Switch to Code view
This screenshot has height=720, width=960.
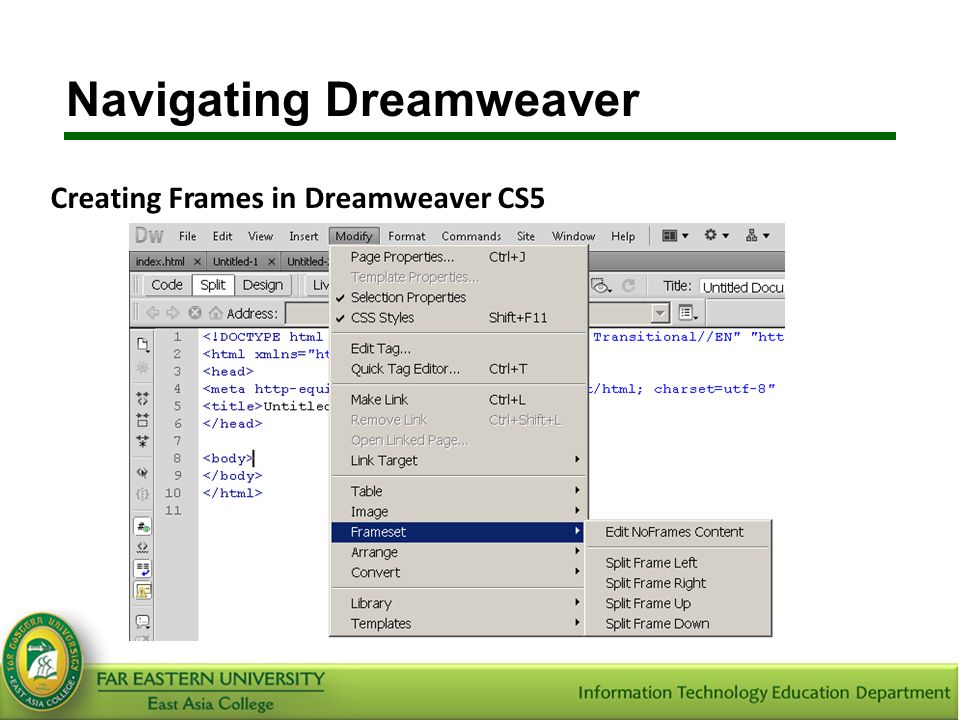[x=167, y=285]
